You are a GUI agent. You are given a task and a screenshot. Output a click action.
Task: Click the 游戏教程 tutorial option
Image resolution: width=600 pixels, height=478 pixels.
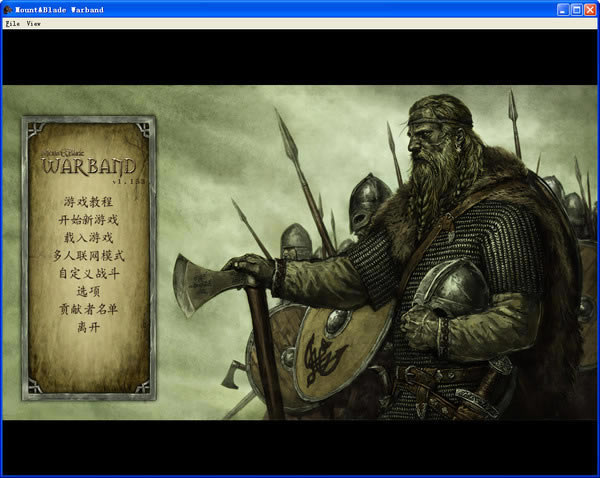tap(88, 202)
